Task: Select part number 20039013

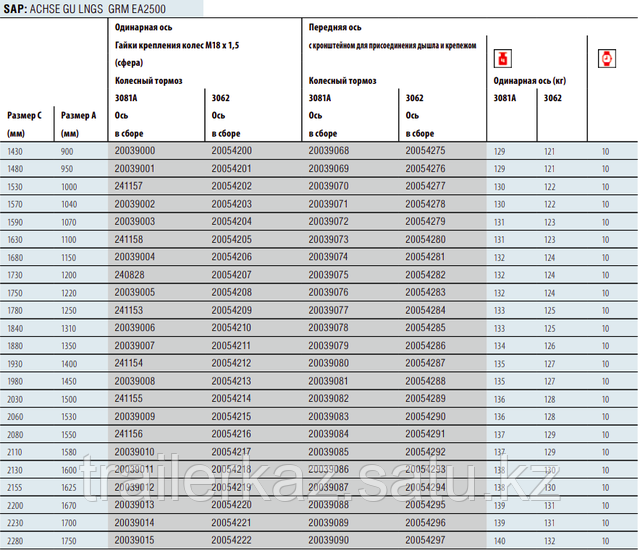Action: pos(135,505)
